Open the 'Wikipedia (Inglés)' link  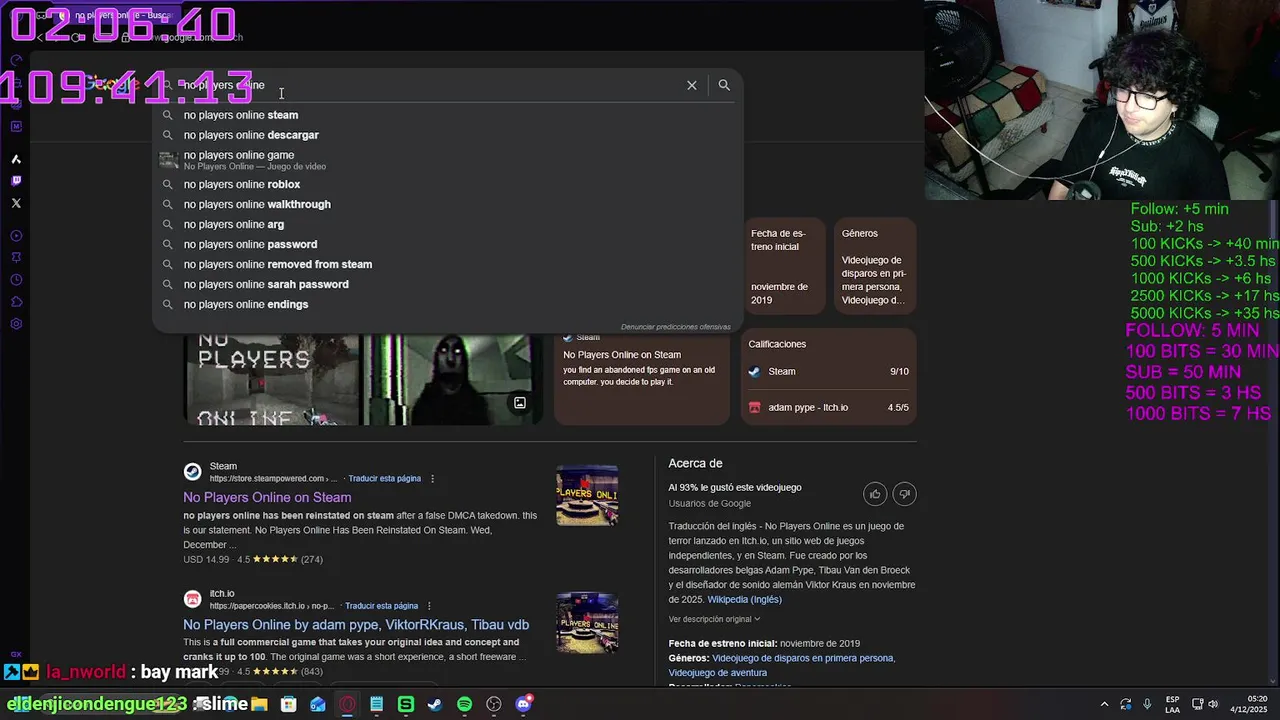744,599
